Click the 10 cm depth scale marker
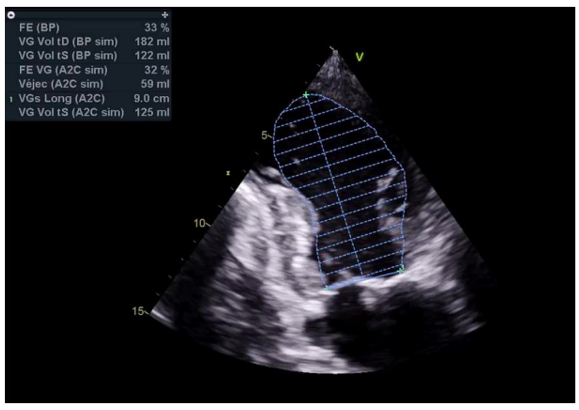Viewport: 579px width, 410px height. point(201,223)
